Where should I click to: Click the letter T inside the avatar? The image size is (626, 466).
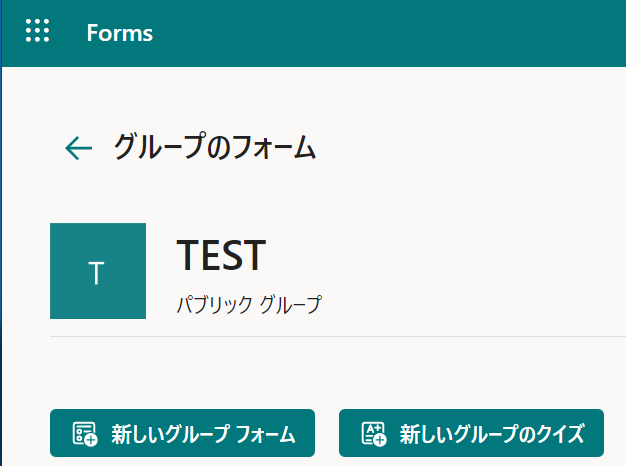tap(97, 273)
